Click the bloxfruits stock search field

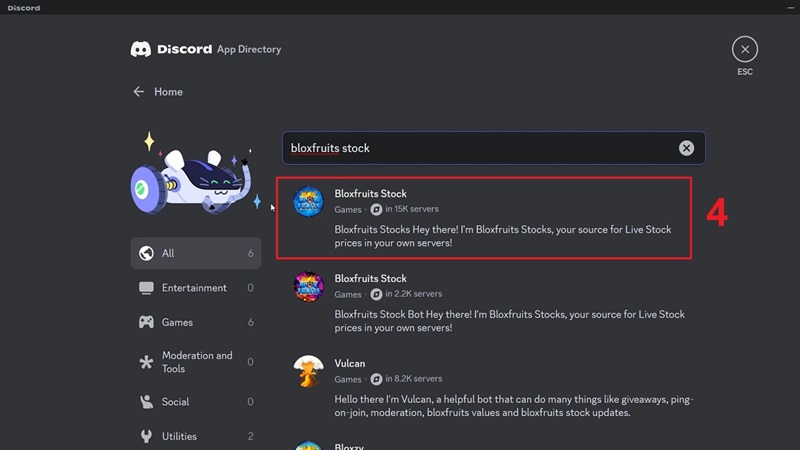(x=480, y=148)
